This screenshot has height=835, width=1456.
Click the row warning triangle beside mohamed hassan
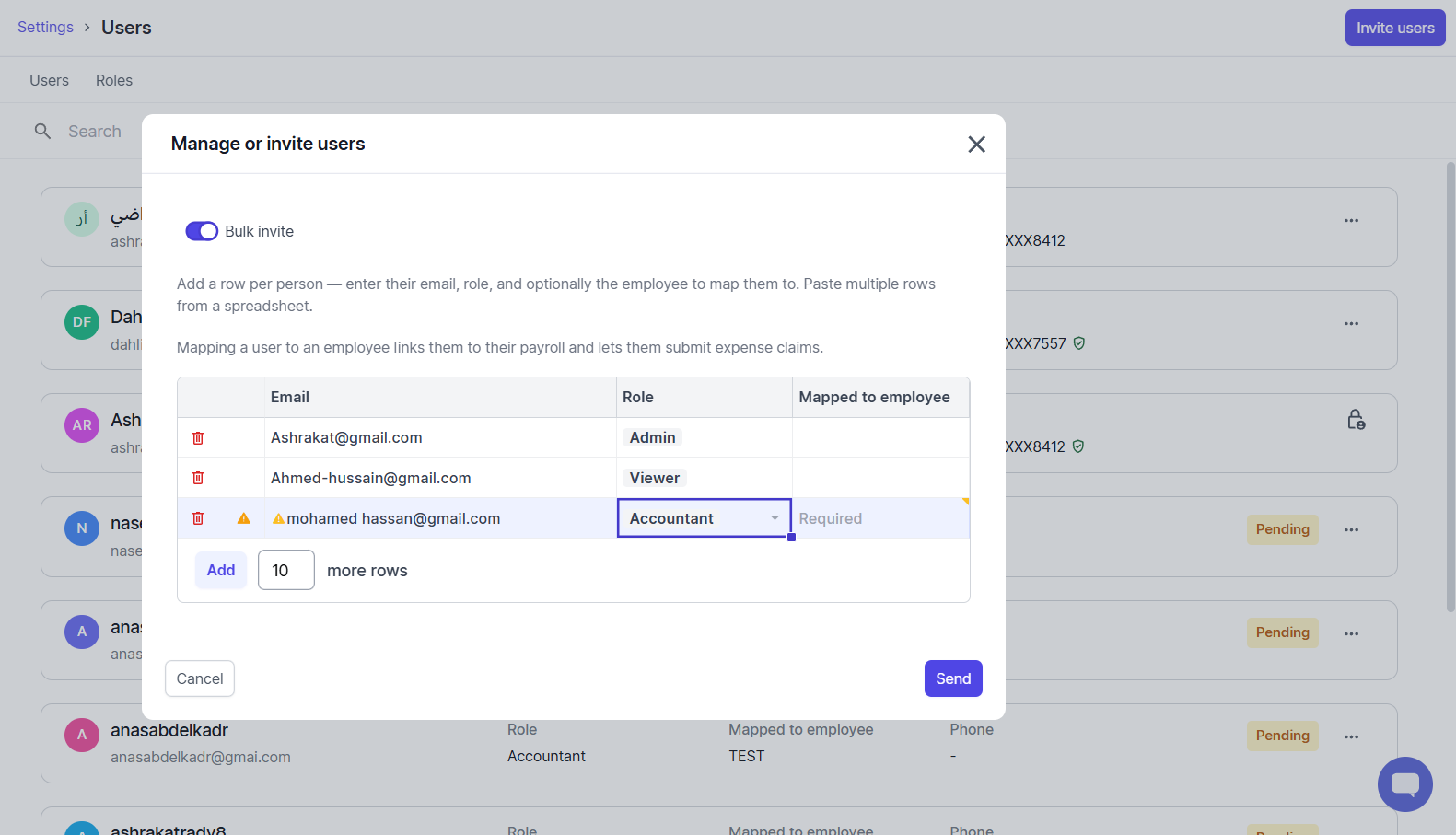coord(244,518)
